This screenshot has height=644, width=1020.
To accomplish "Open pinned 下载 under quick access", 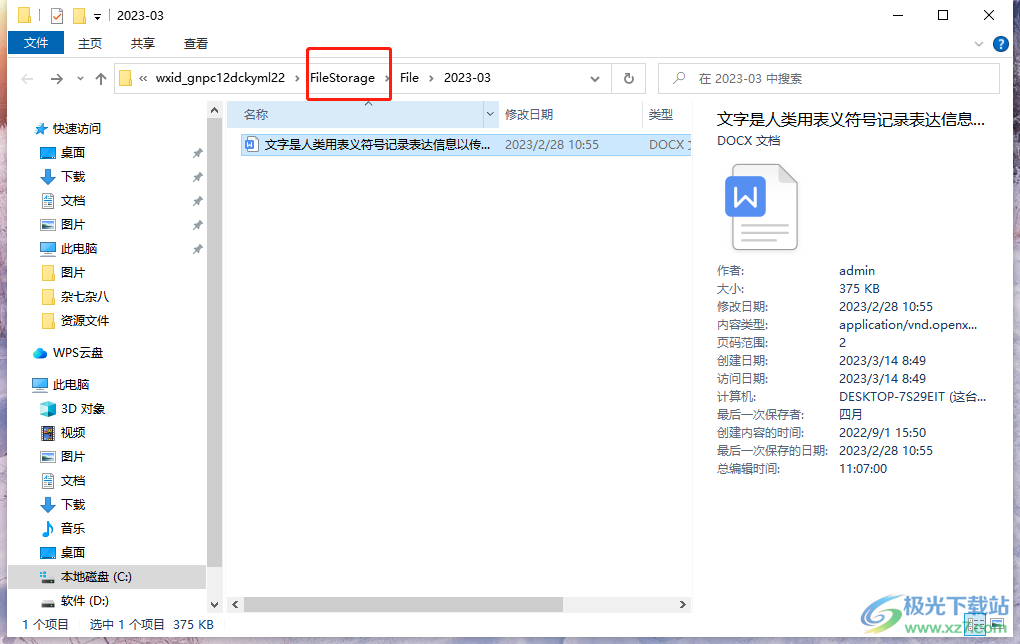I will [73, 177].
